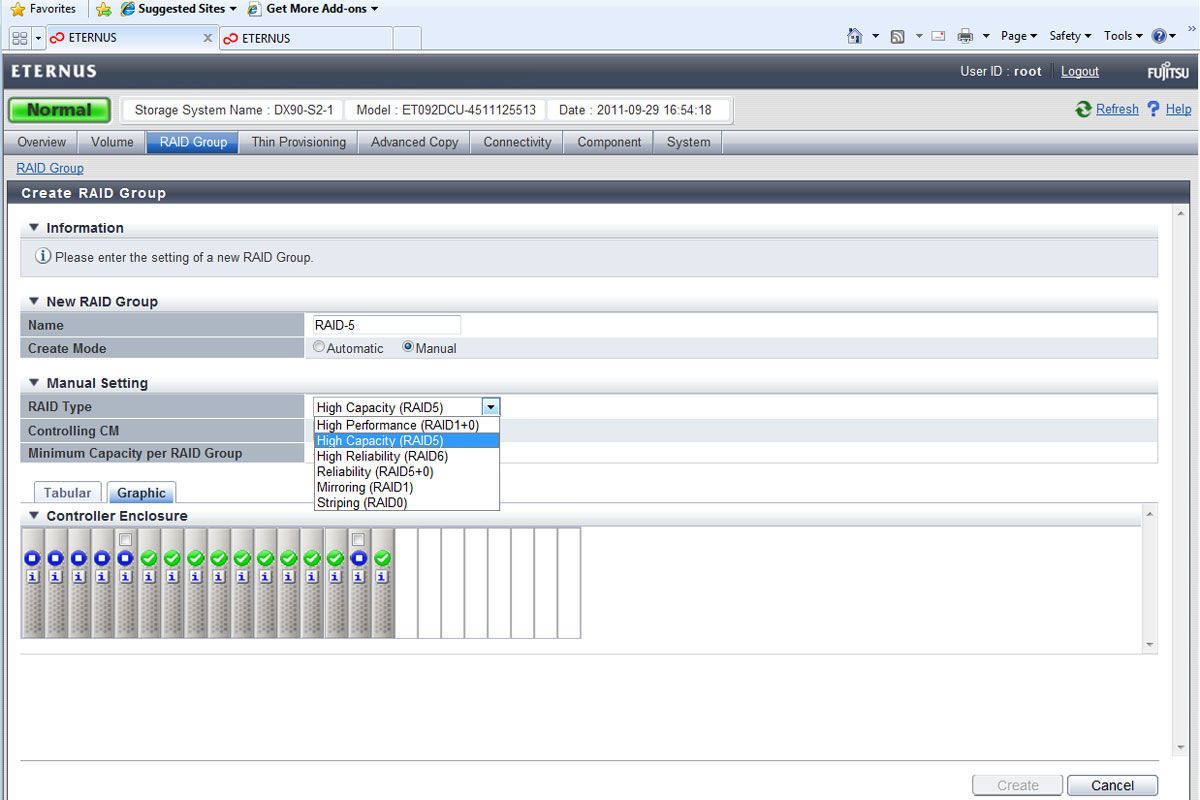Screen dimensions: 1200x800
Task: Choose Striping (RAID0) option
Action: coord(406,503)
